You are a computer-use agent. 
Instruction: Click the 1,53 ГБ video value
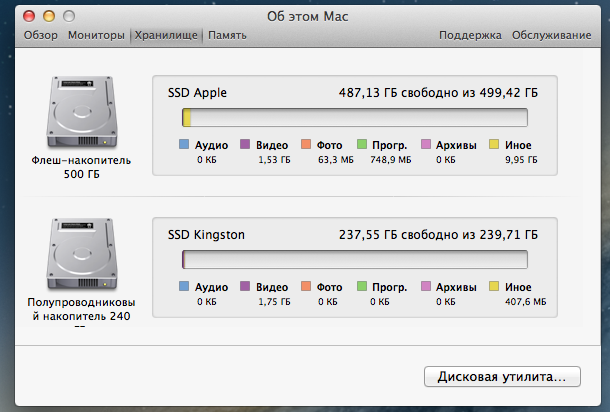274,160
